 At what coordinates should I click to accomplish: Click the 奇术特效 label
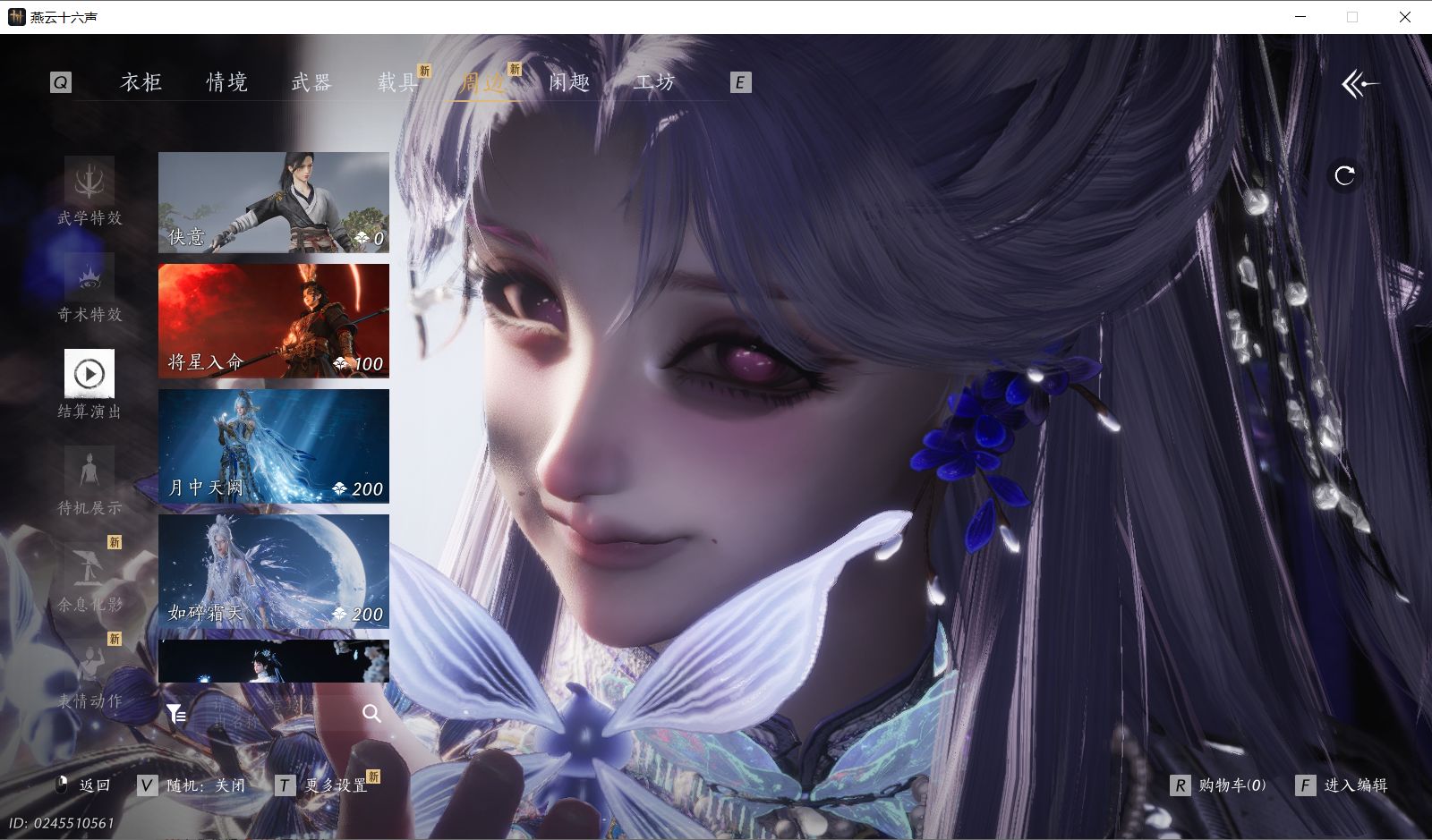coord(89,315)
